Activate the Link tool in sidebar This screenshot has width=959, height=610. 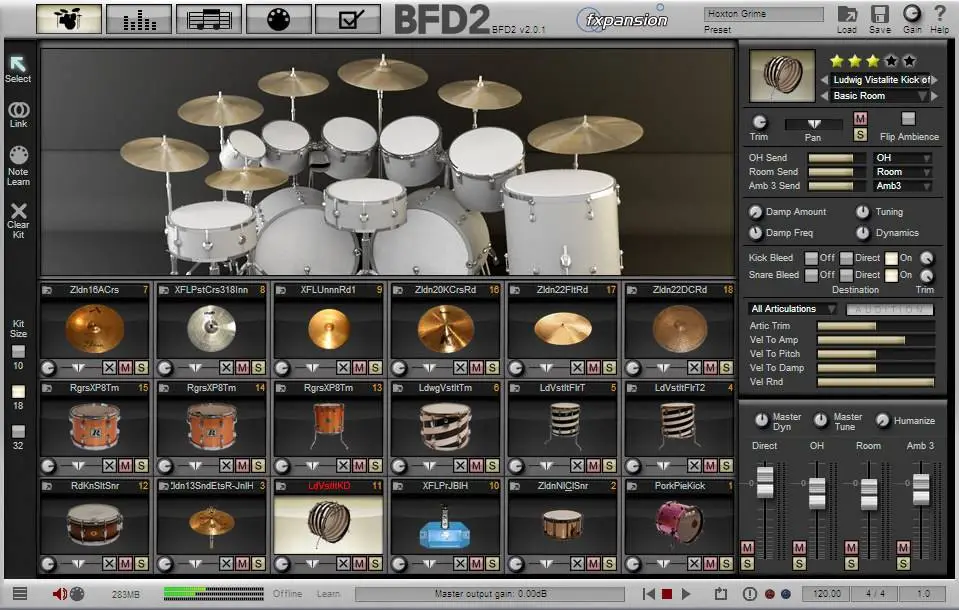[x=18, y=110]
